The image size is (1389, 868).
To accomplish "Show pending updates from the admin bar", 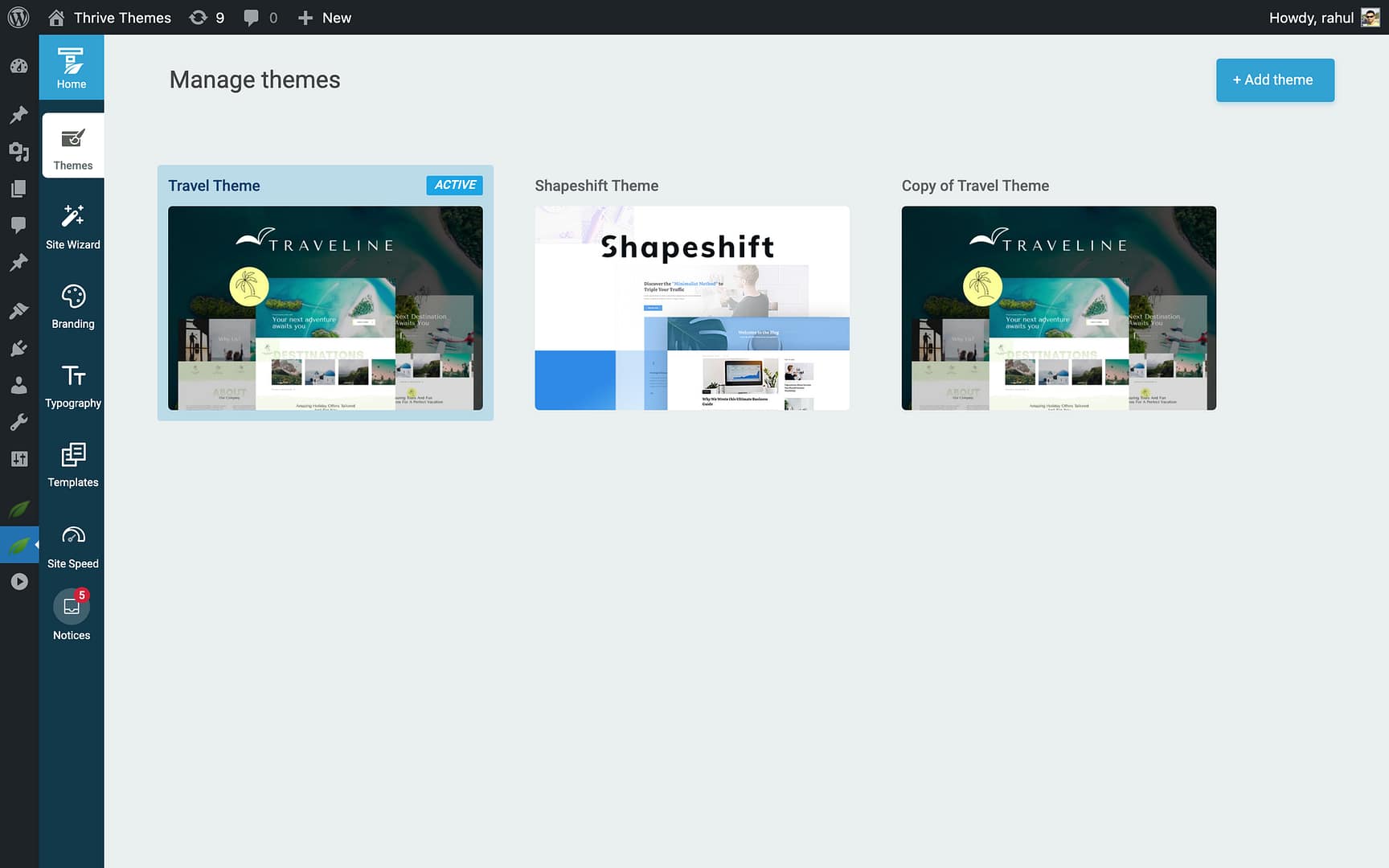I will pos(207,17).
